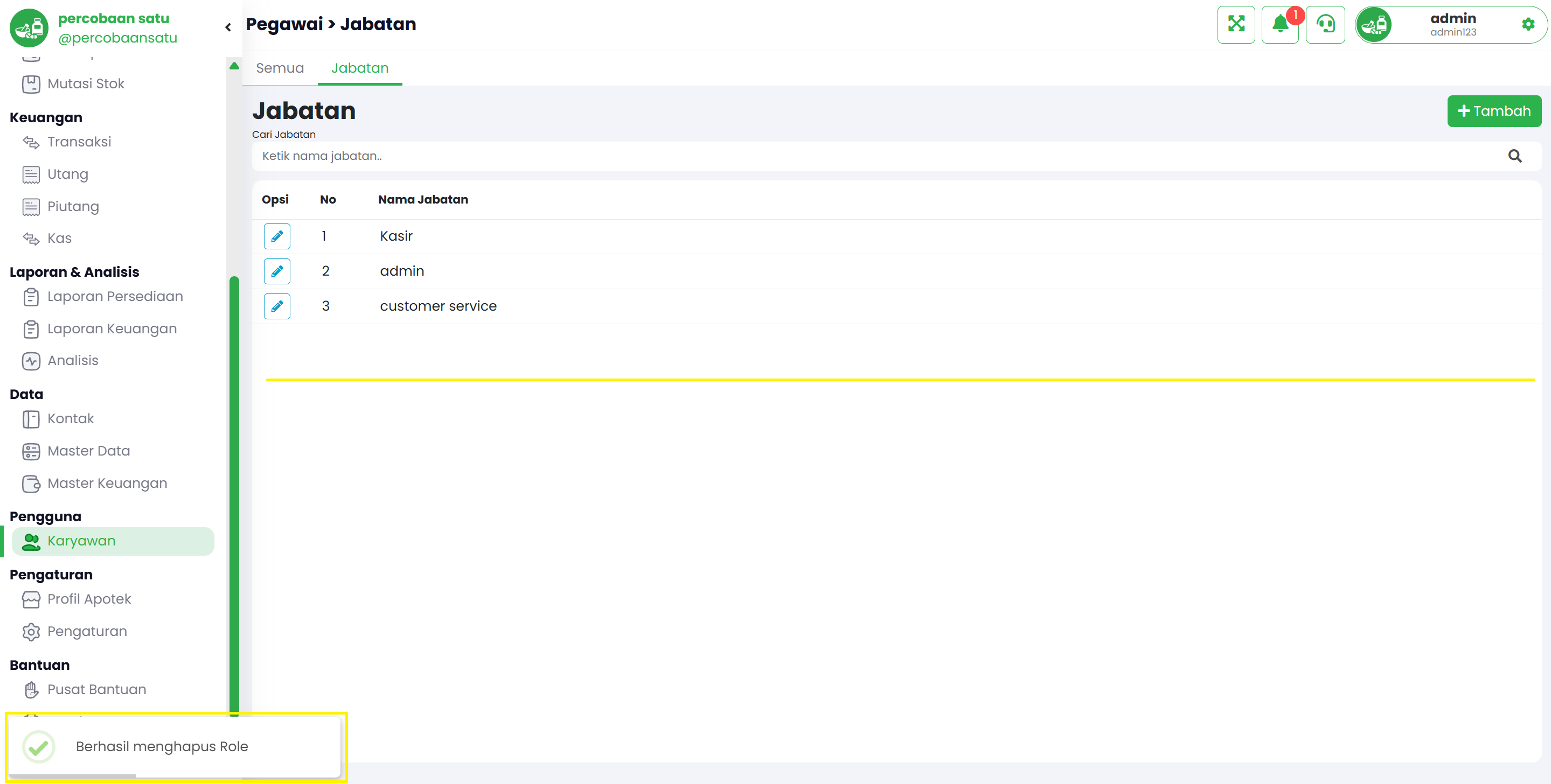Switch to the Semua tab
Image resolution: width=1551 pixels, height=784 pixels.
(x=280, y=68)
